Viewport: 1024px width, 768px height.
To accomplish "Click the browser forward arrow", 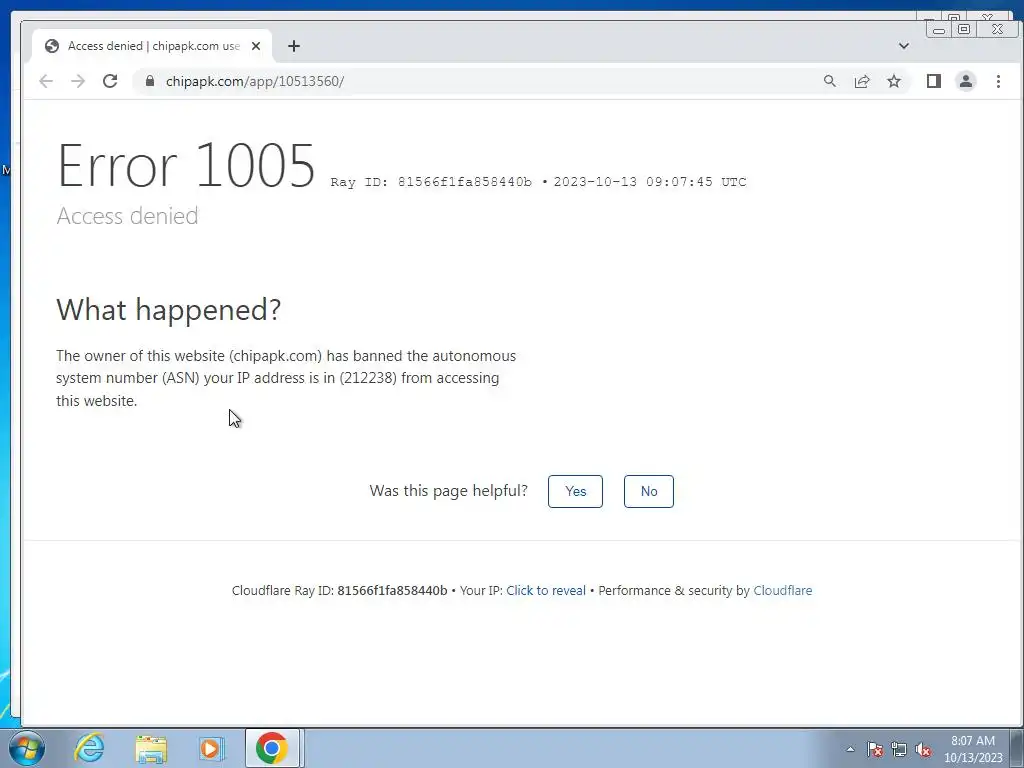I will (78, 81).
